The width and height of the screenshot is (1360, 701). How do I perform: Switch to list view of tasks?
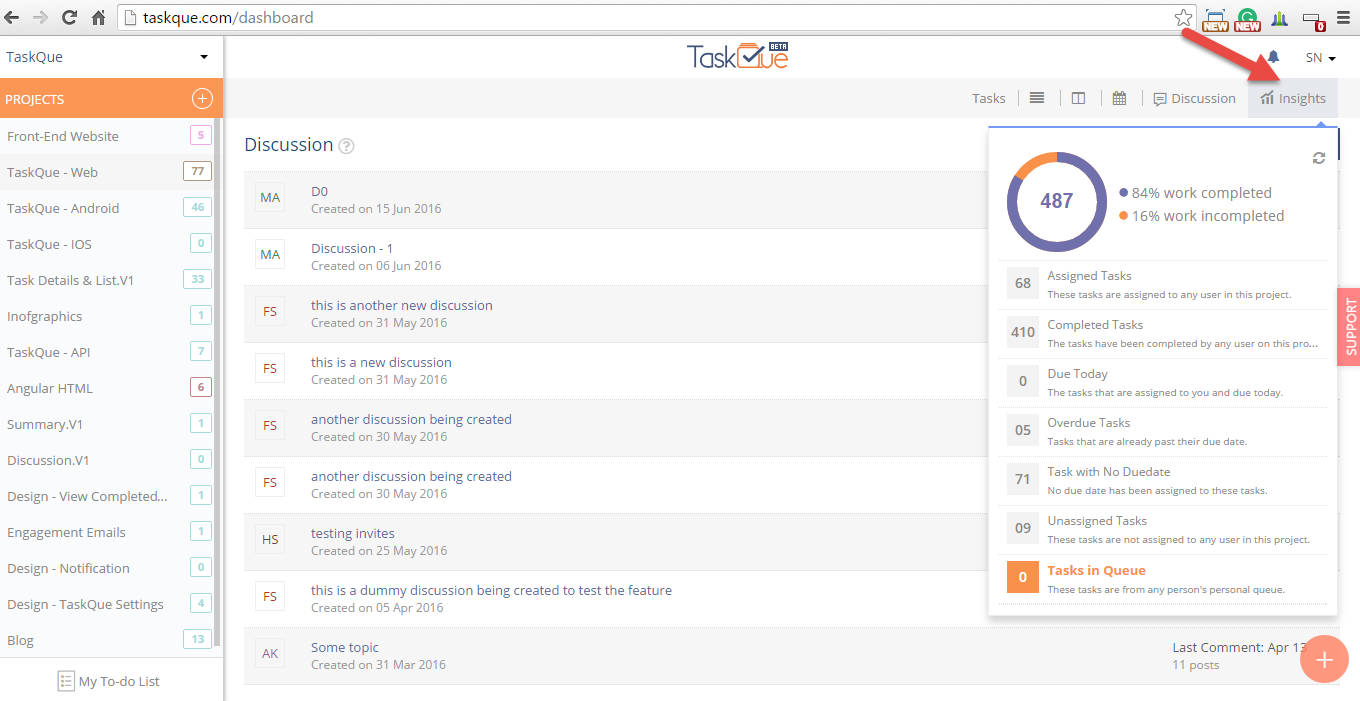click(x=1037, y=97)
